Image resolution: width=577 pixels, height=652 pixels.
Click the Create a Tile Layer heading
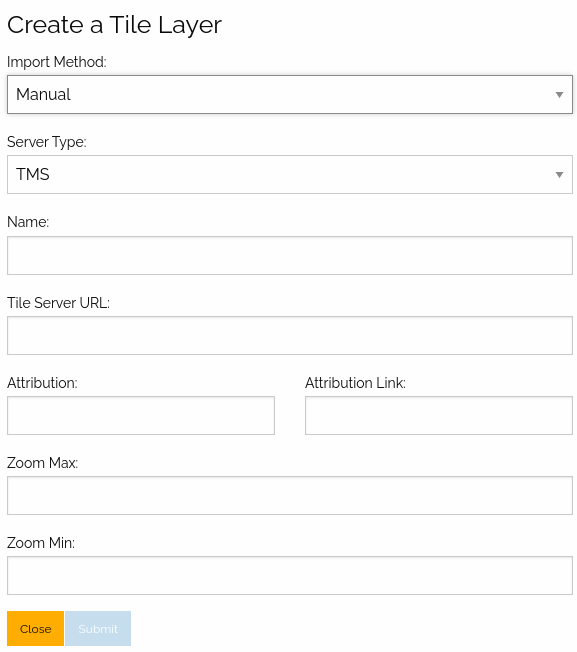pos(114,25)
